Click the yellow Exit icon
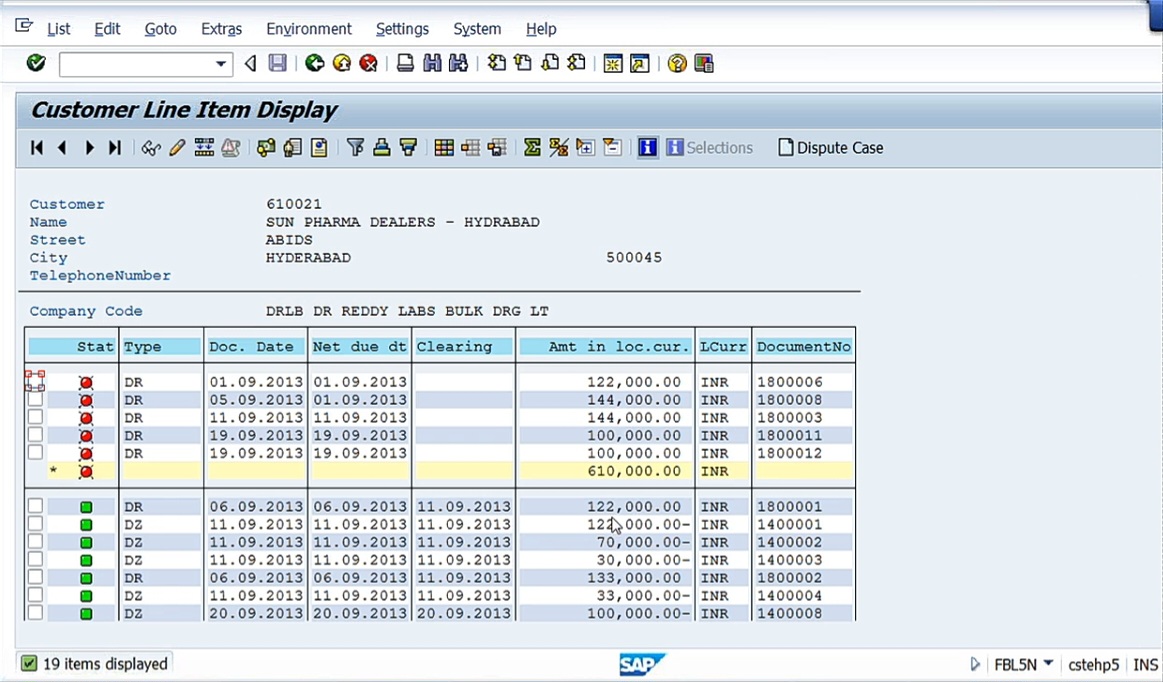The width and height of the screenshot is (1163, 682). (x=342, y=63)
